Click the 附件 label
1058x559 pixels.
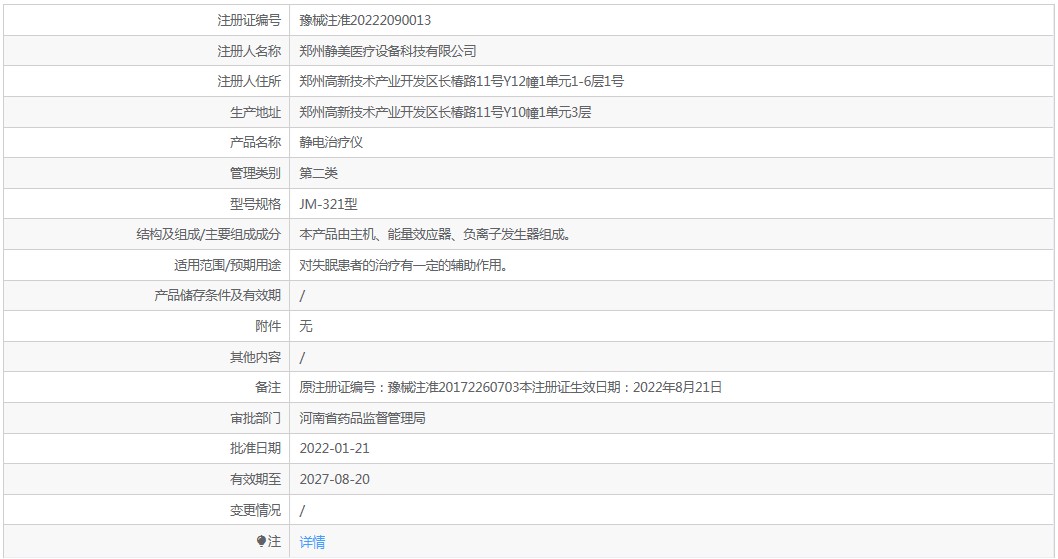268,326
